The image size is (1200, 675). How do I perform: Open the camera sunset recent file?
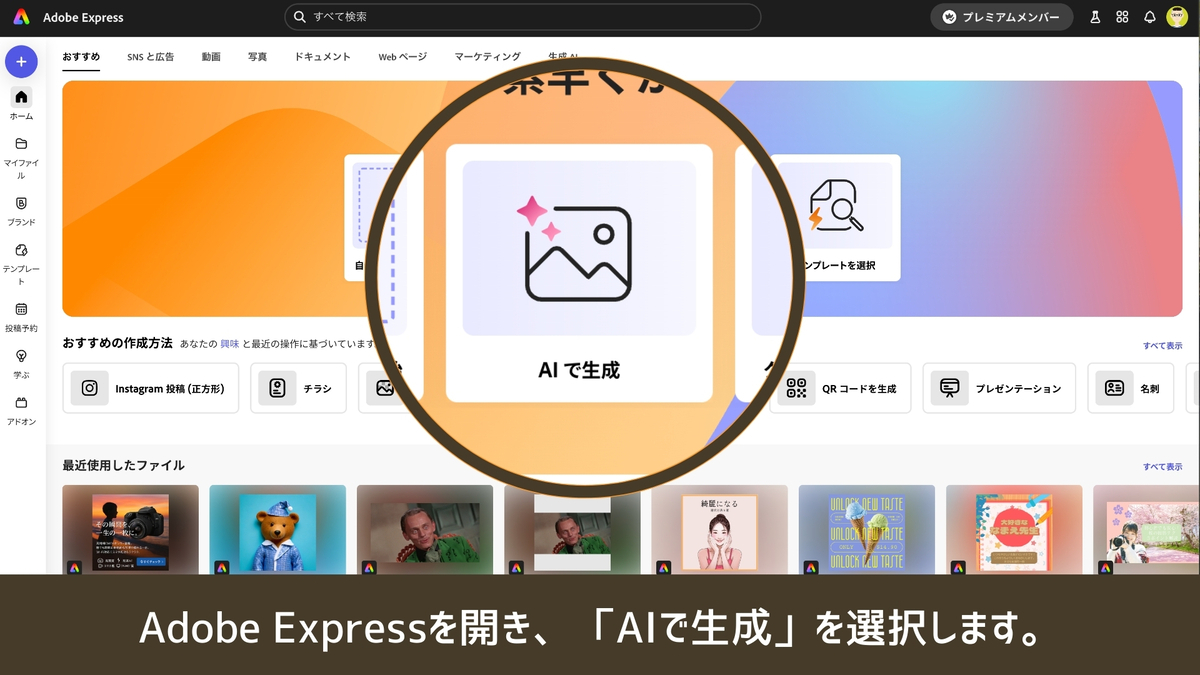130,531
